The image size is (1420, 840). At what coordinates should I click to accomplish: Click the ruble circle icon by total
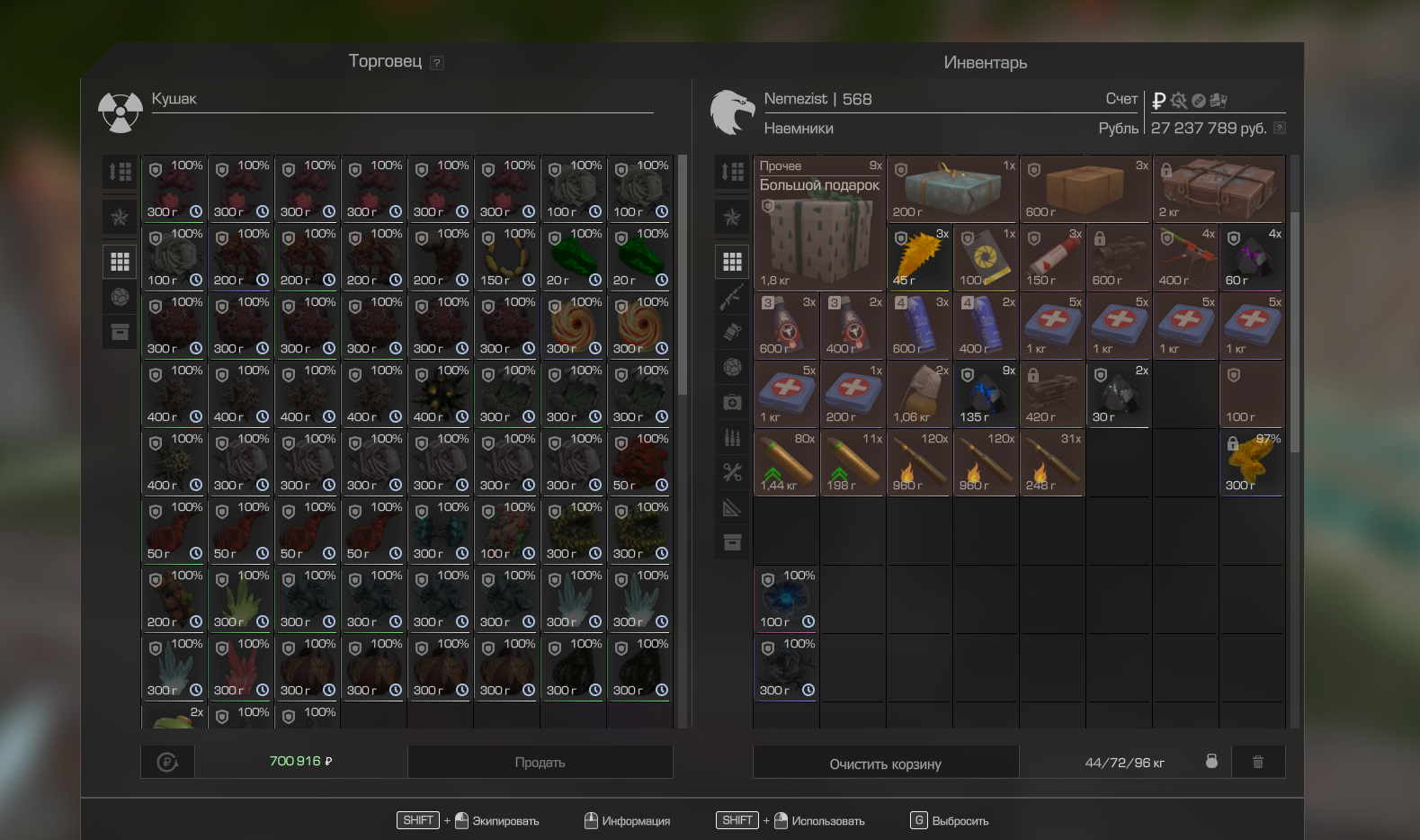click(x=167, y=762)
